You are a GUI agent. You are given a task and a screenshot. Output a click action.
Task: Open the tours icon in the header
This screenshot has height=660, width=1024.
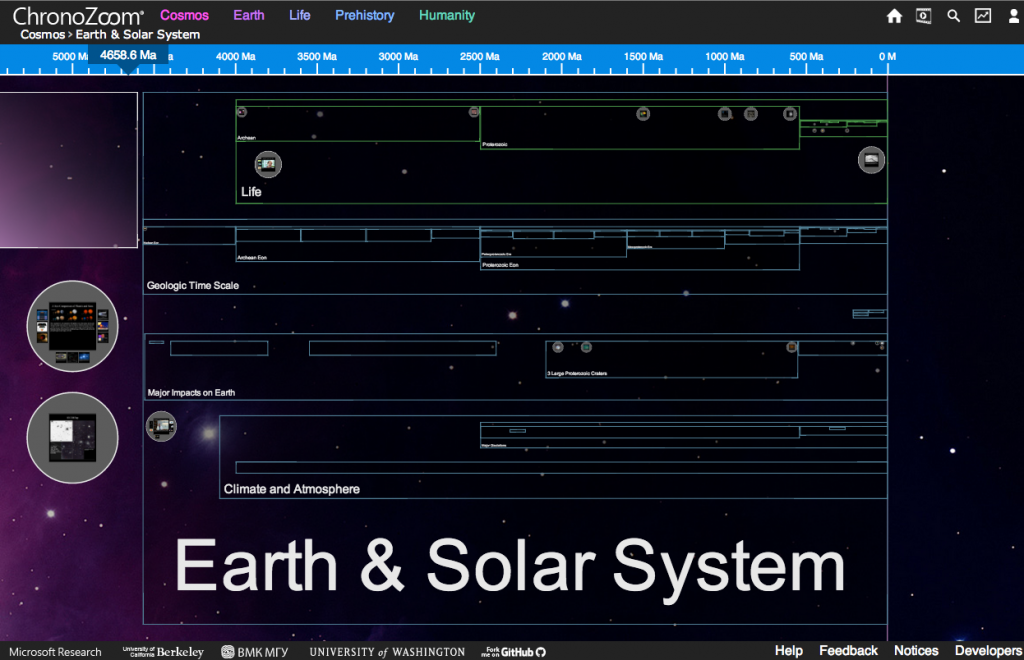pyautogui.click(x=923, y=16)
